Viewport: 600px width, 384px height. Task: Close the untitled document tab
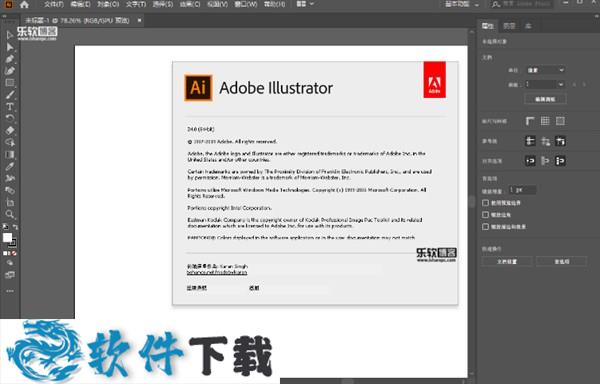139,20
